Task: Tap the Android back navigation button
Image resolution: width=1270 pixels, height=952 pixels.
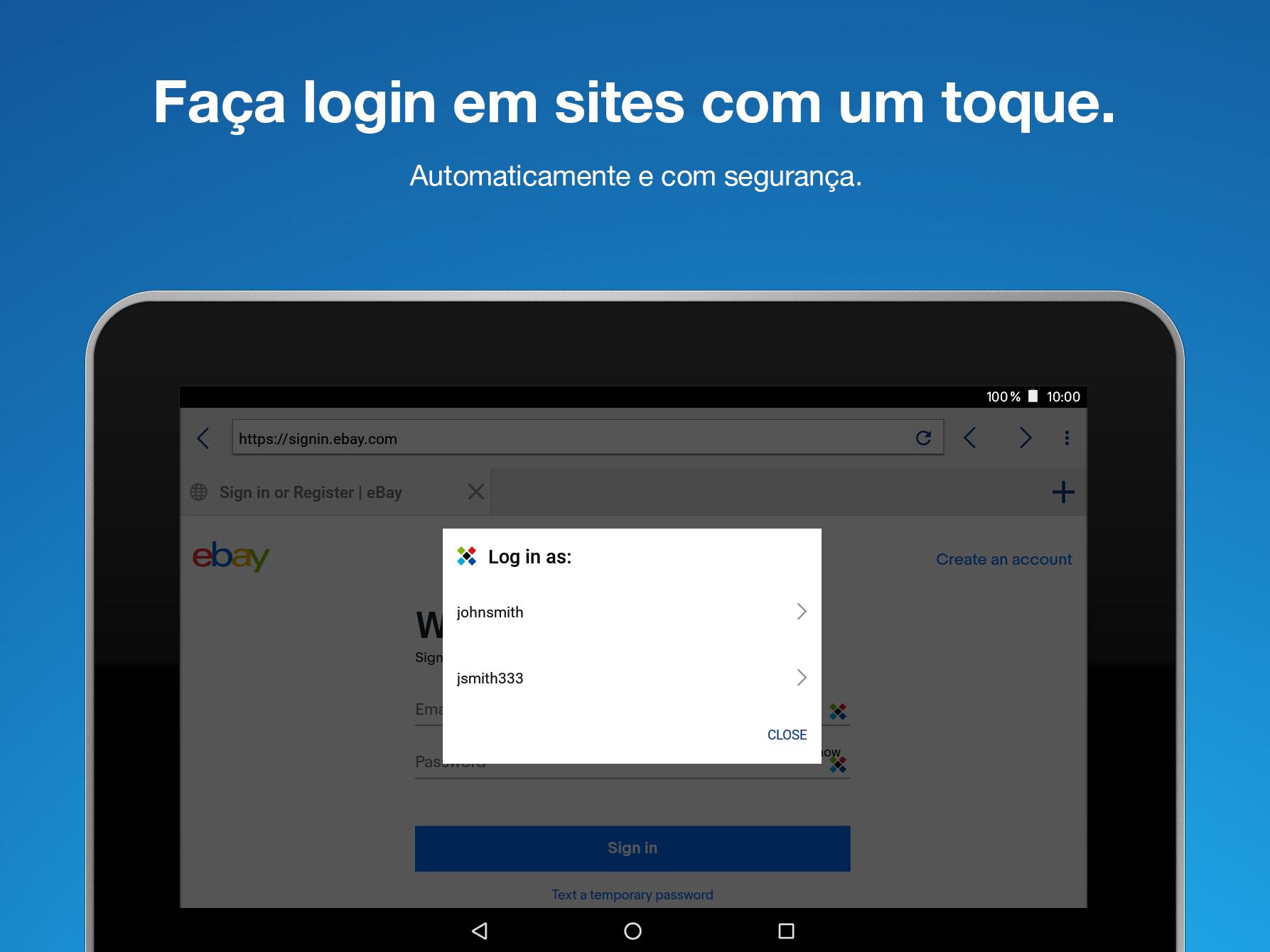Action: [x=480, y=931]
